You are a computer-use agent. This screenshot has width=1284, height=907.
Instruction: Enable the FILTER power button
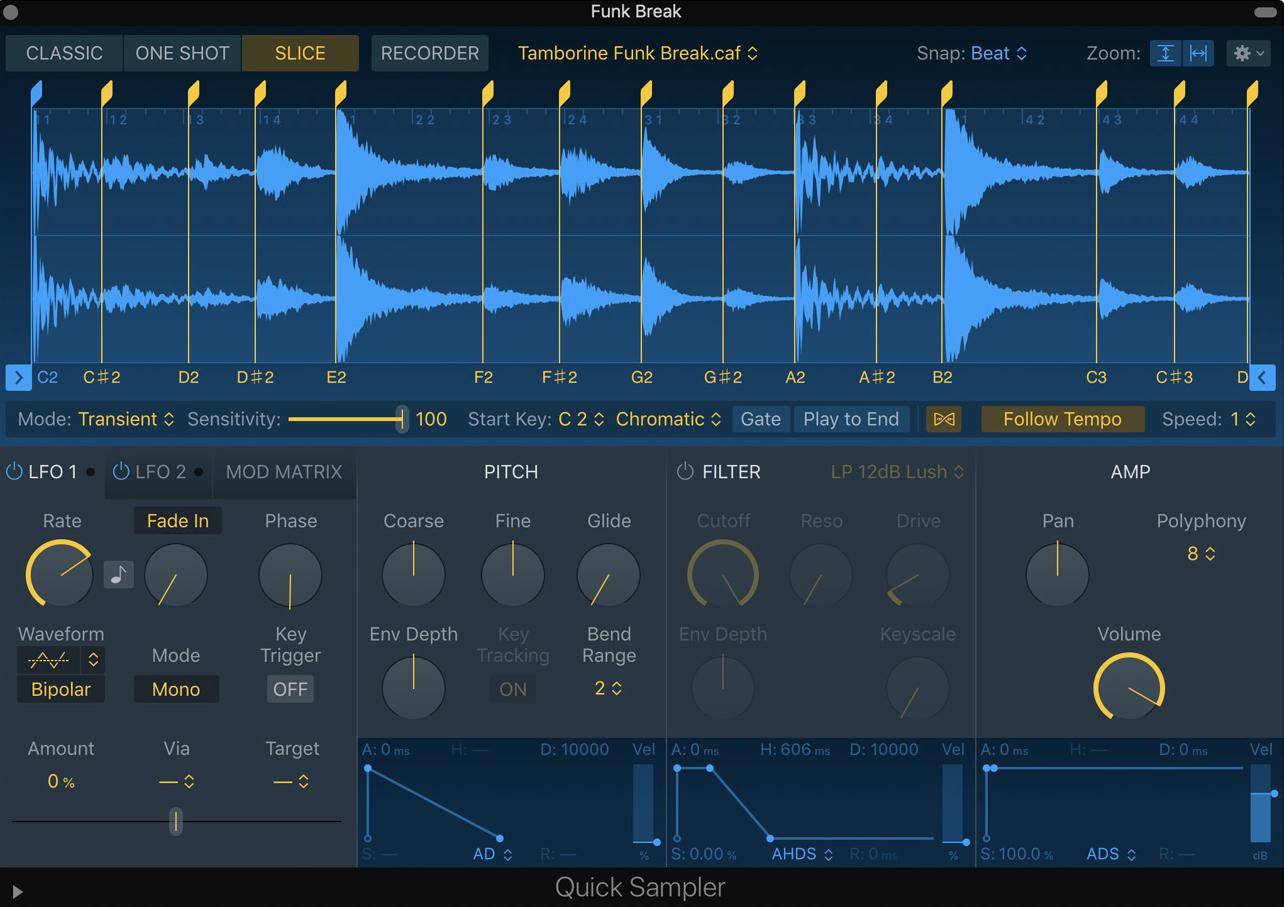tap(685, 472)
